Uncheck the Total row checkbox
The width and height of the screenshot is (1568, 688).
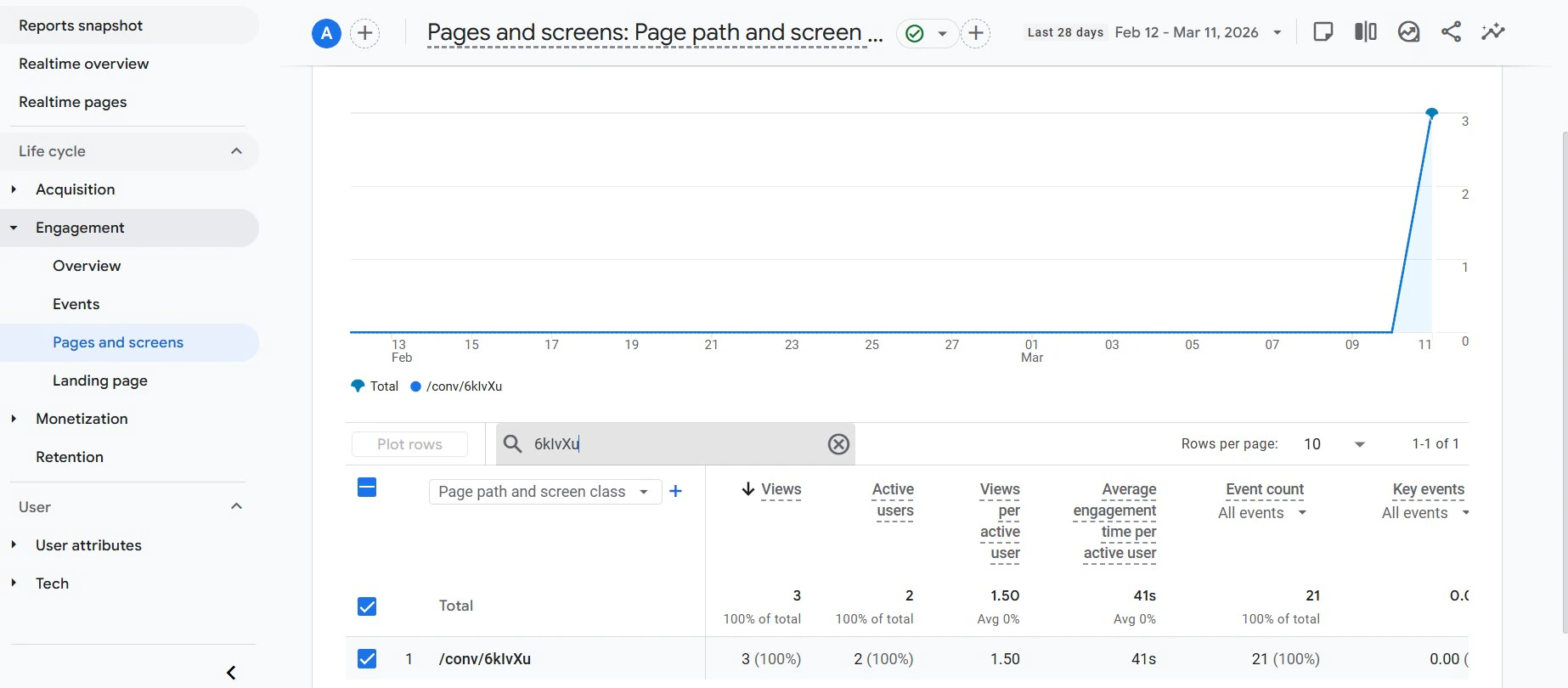[367, 606]
